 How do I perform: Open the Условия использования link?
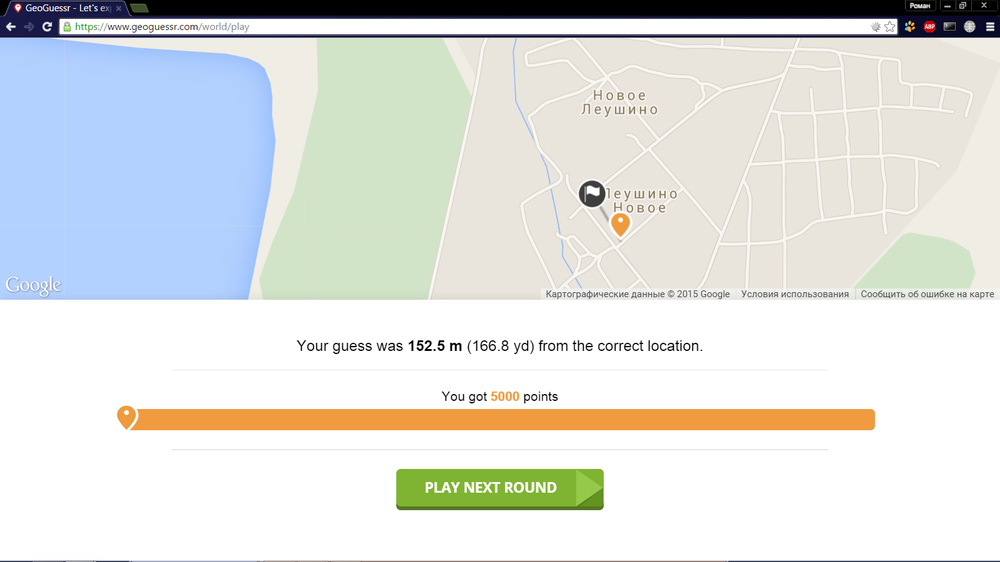795,294
